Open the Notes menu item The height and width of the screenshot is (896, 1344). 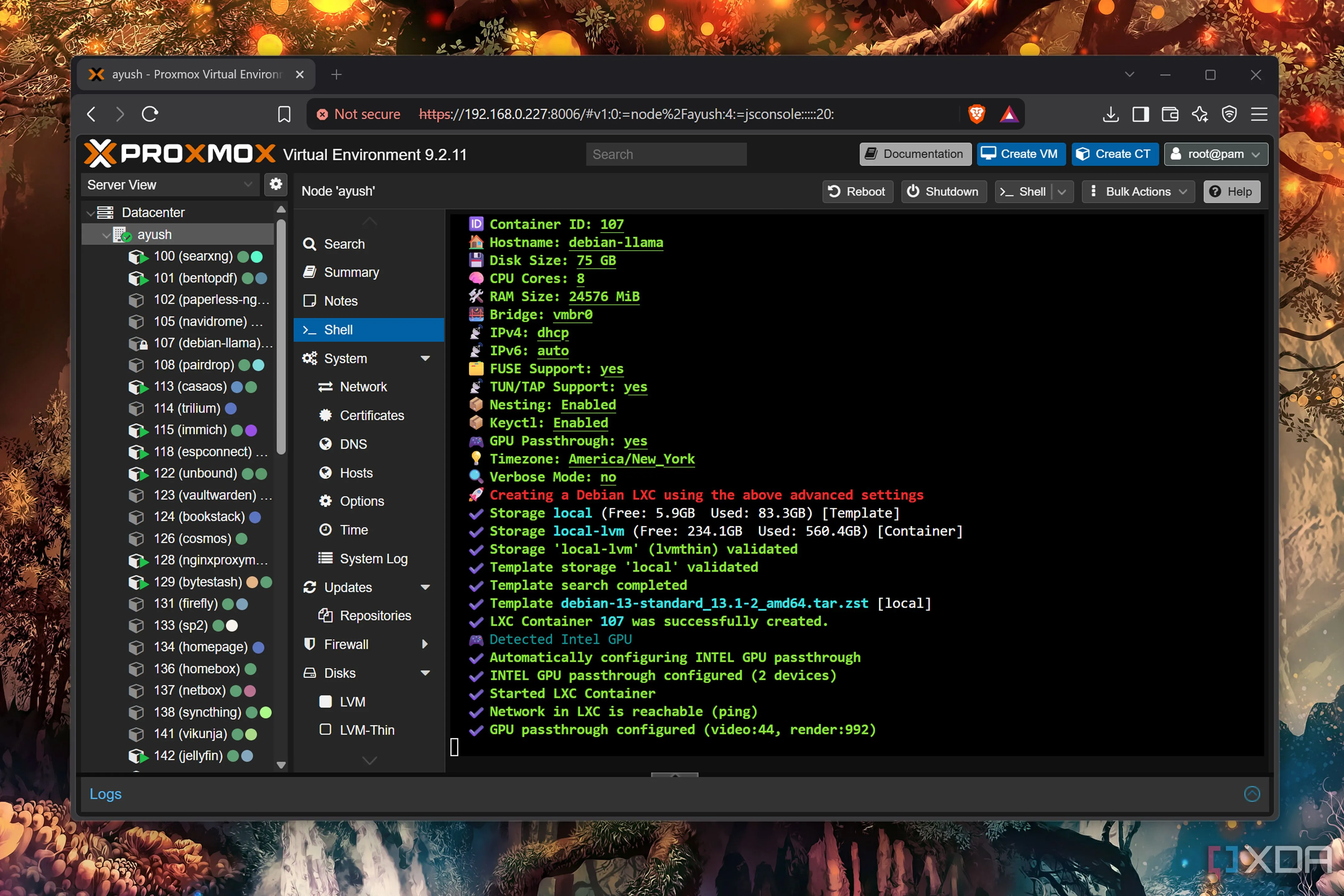point(369,301)
